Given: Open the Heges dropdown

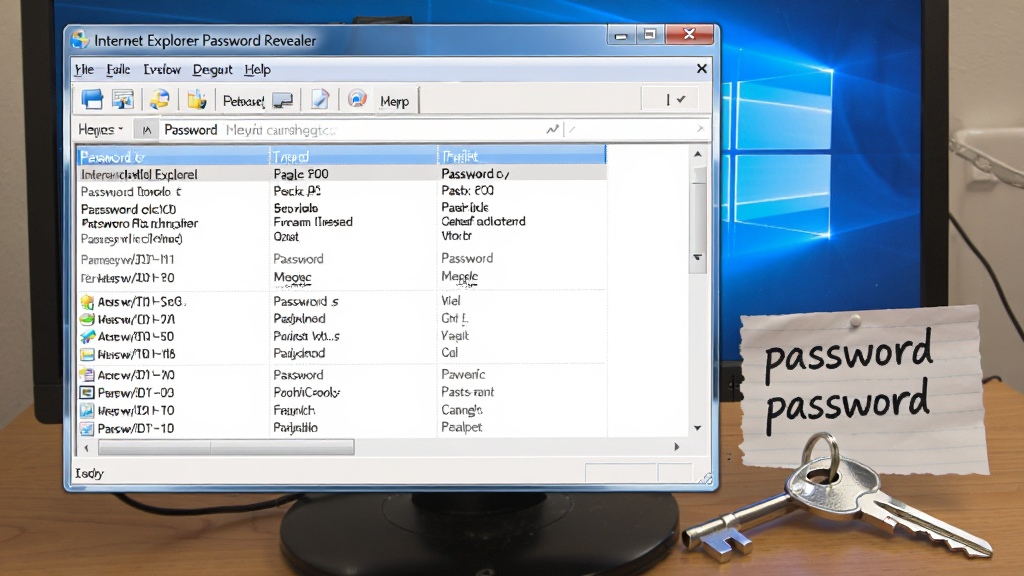Looking at the screenshot, I should 101,130.
